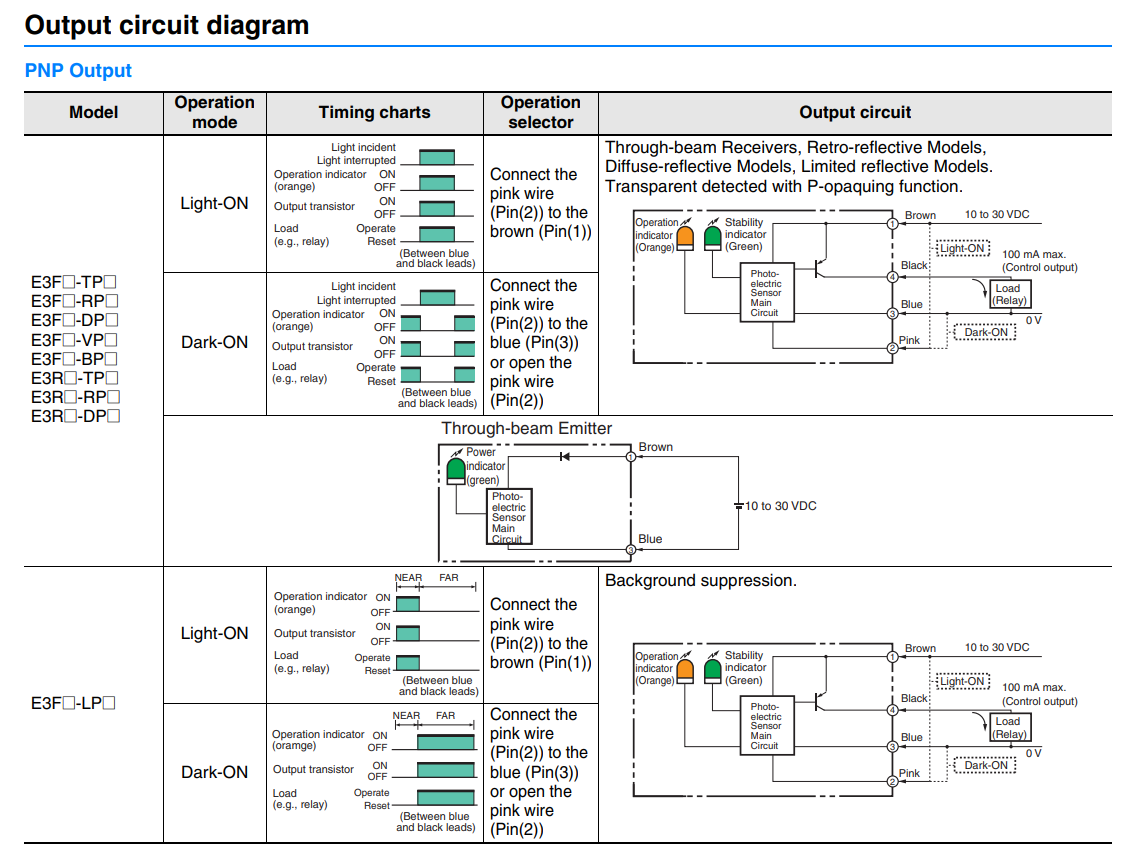This screenshot has height=850, width=1123.
Task: Click E3F□-LP□ row's "Dark-ON" operation mode cell
Action: point(214,772)
